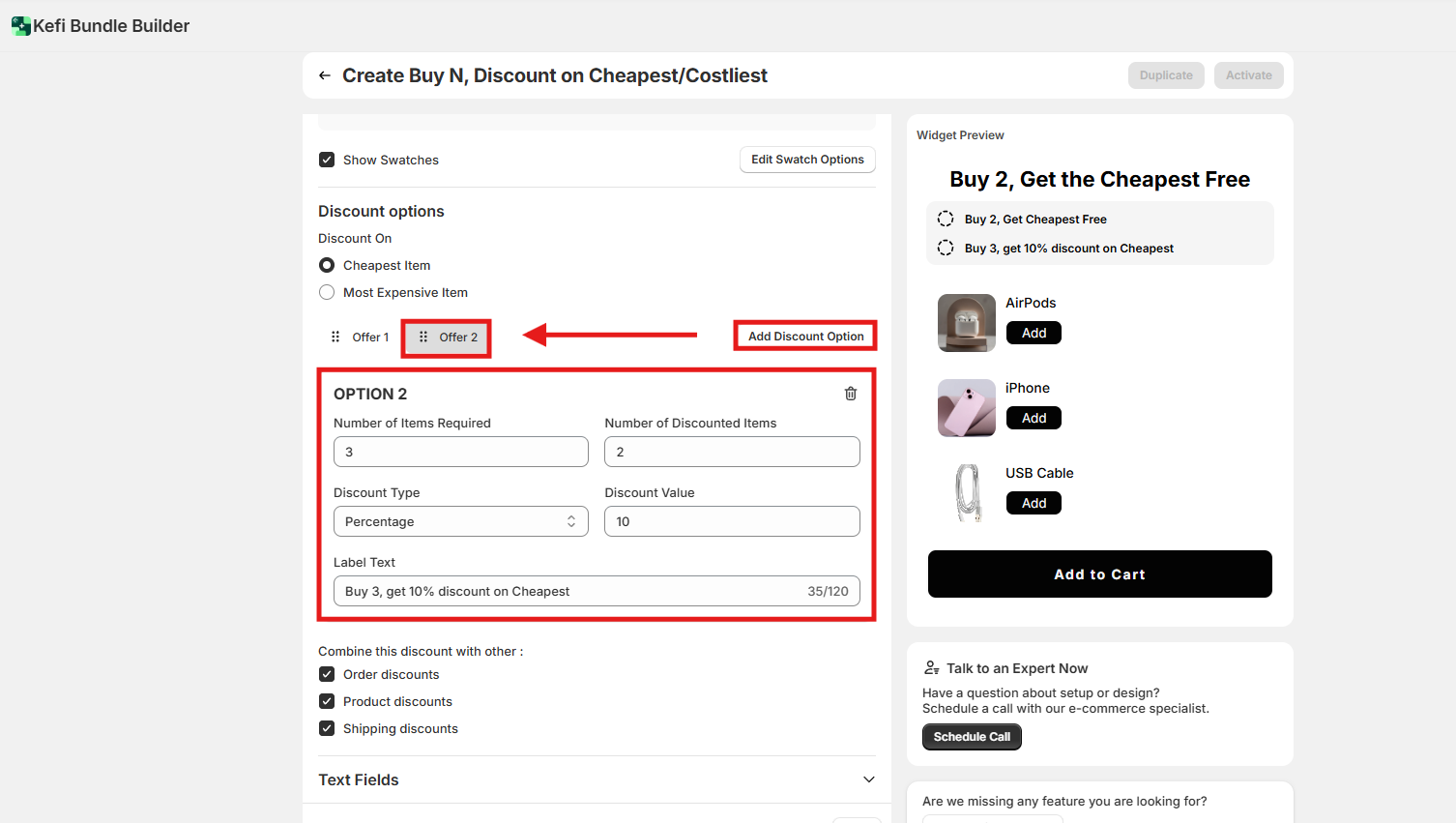
Task: Click the Kefi Bundle Builder logo
Action: pyautogui.click(x=20, y=26)
